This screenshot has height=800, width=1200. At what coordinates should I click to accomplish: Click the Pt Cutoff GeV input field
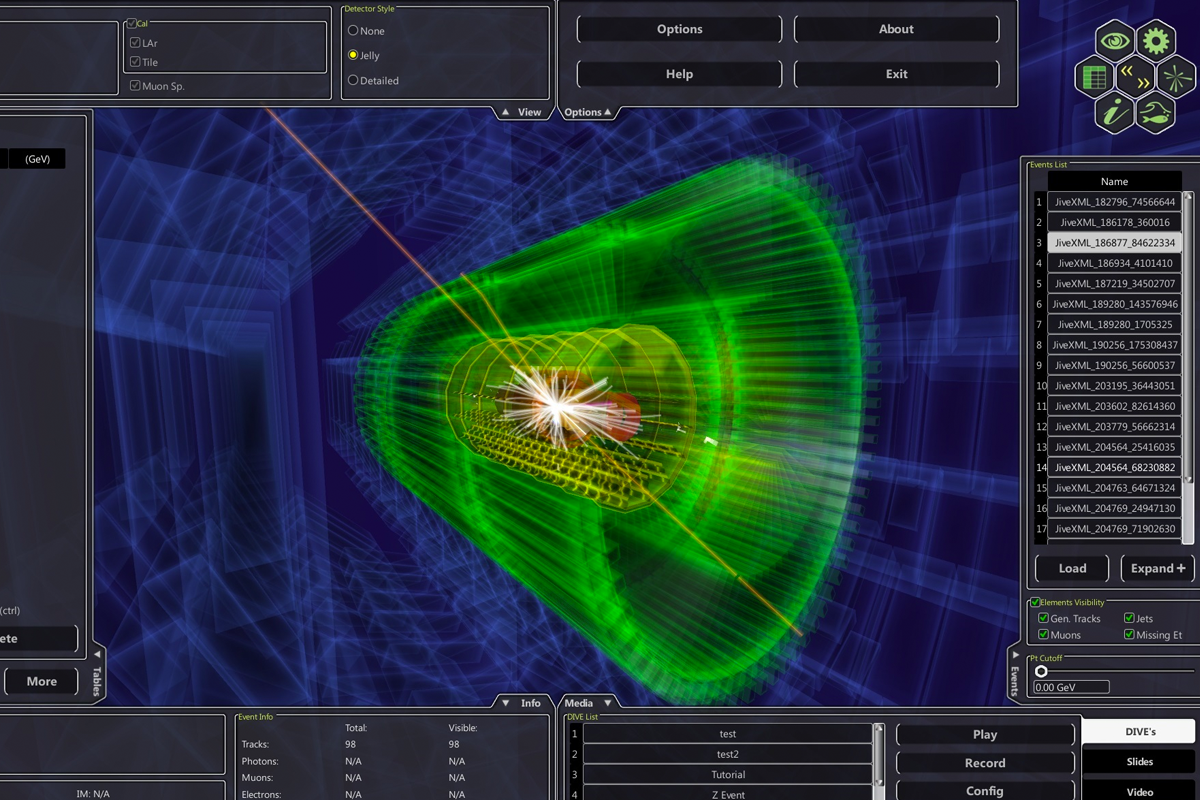click(x=1071, y=687)
